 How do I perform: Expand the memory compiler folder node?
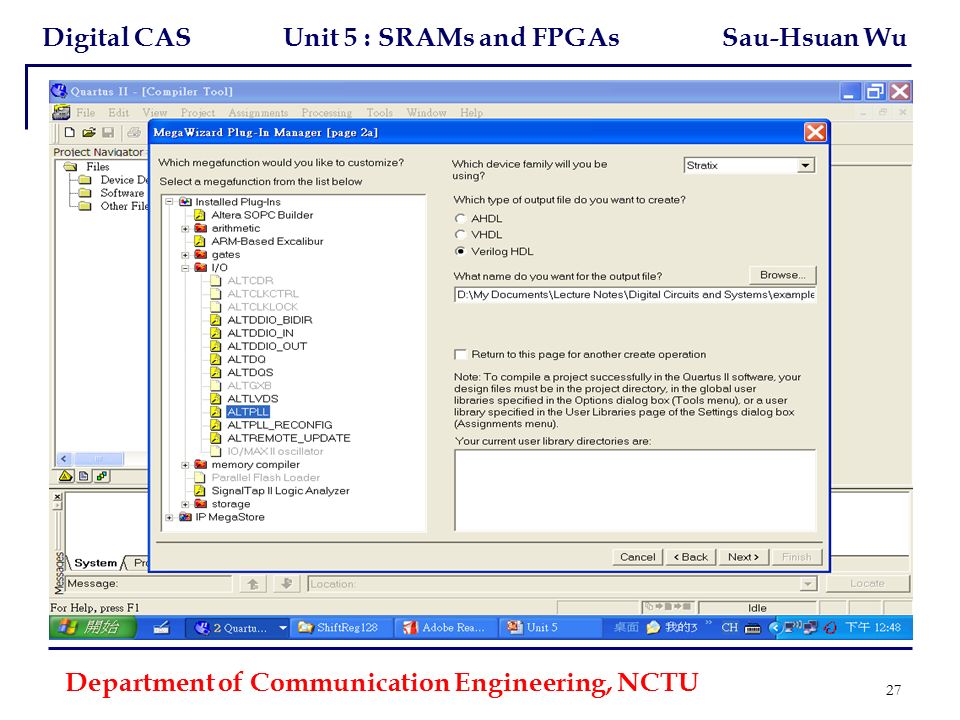click(186, 465)
